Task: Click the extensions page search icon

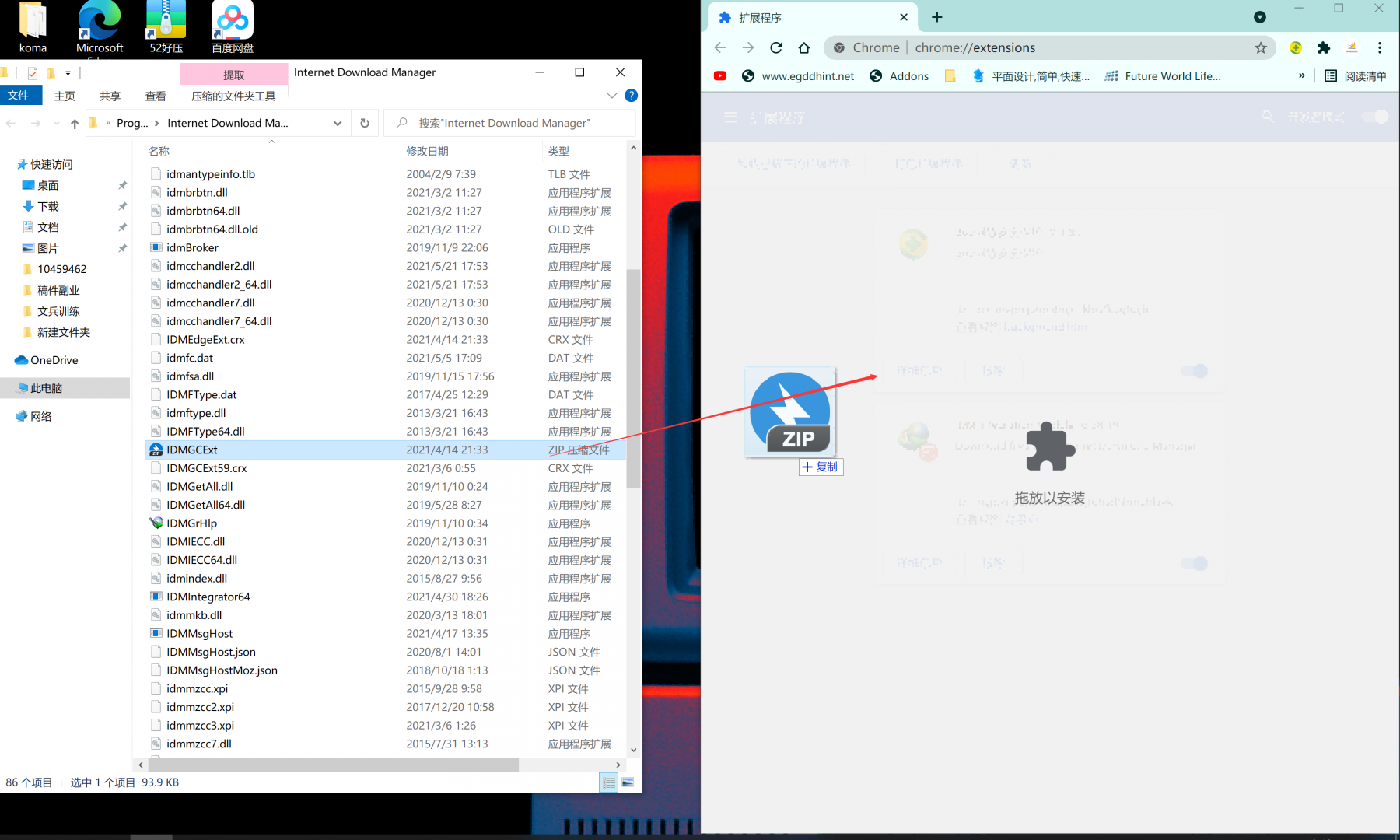Action: [1268, 117]
